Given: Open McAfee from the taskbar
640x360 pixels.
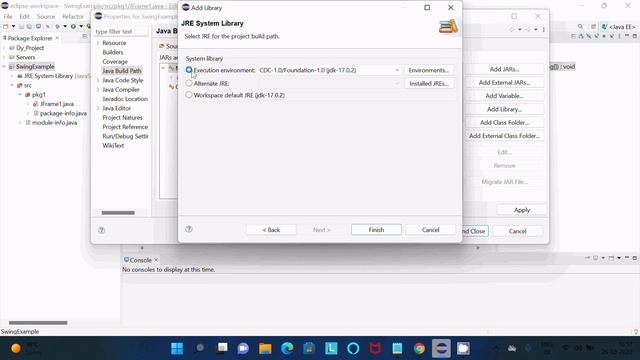Looking at the screenshot, I should tap(375, 349).
